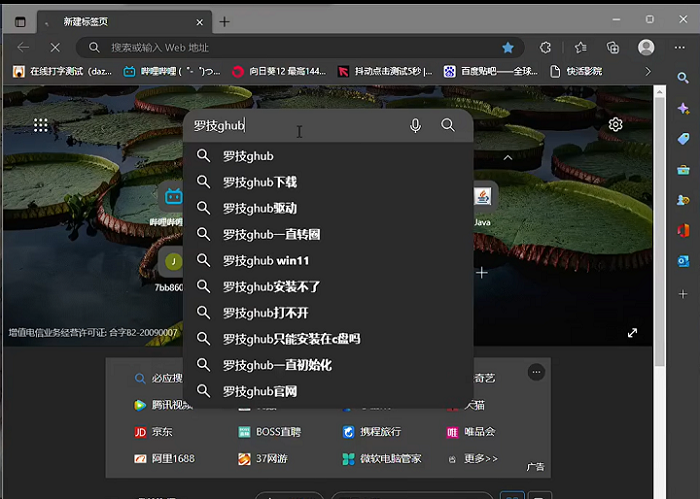Submit search with magnifier icon in search box

(448, 125)
